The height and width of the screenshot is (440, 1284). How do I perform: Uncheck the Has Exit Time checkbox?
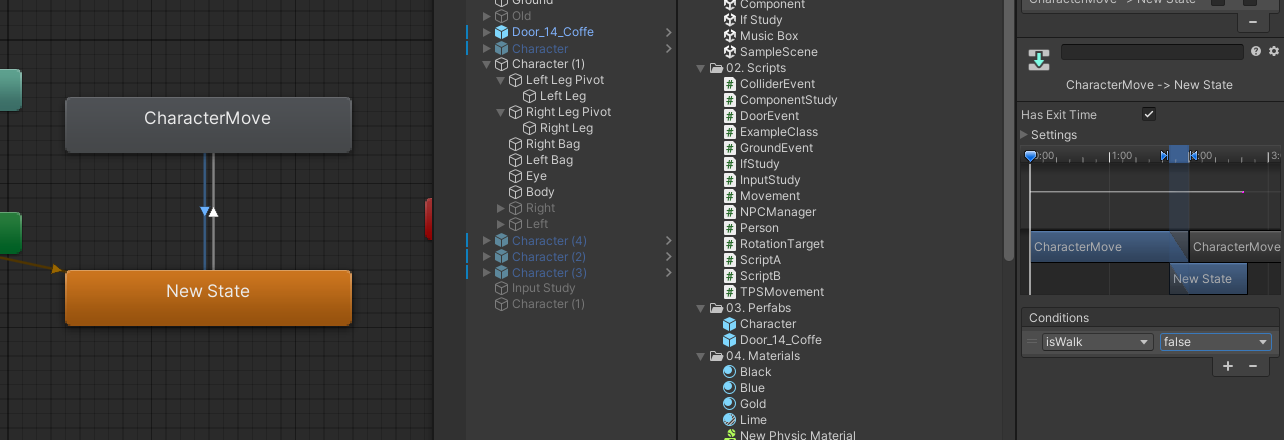coord(1149,115)
